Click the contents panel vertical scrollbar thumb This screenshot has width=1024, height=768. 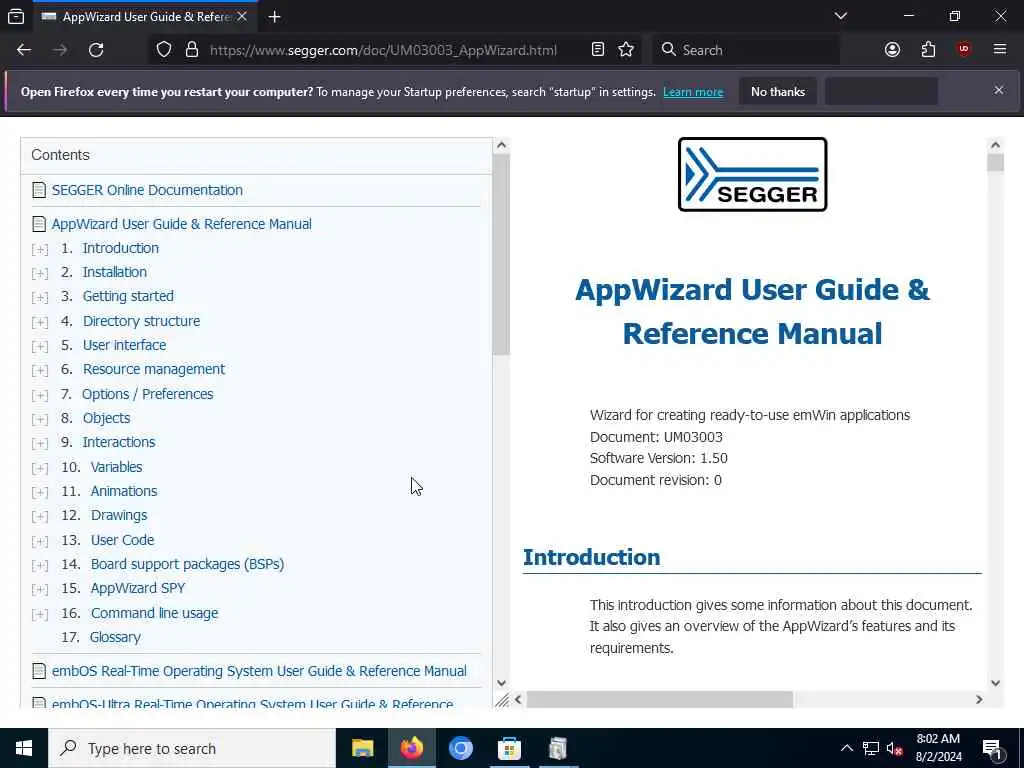pos(501,255)
